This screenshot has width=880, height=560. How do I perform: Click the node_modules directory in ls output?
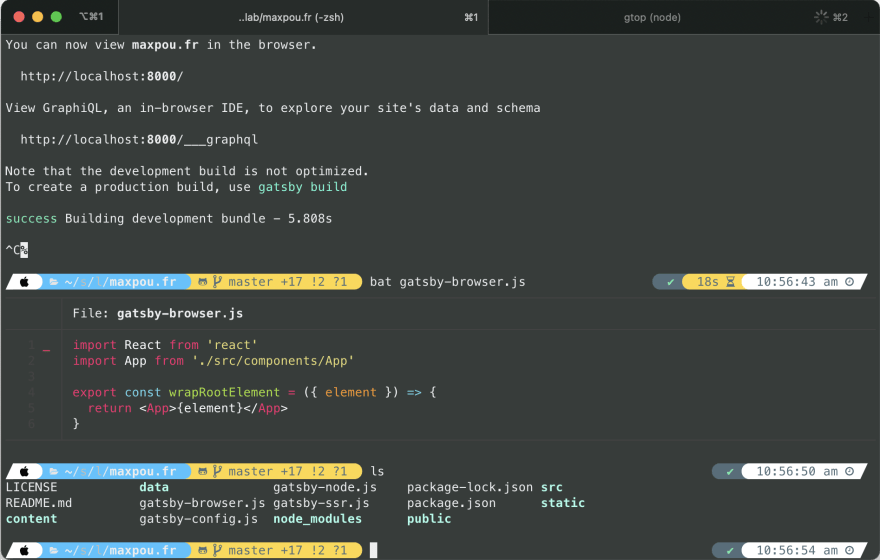(x=318, y=518)
